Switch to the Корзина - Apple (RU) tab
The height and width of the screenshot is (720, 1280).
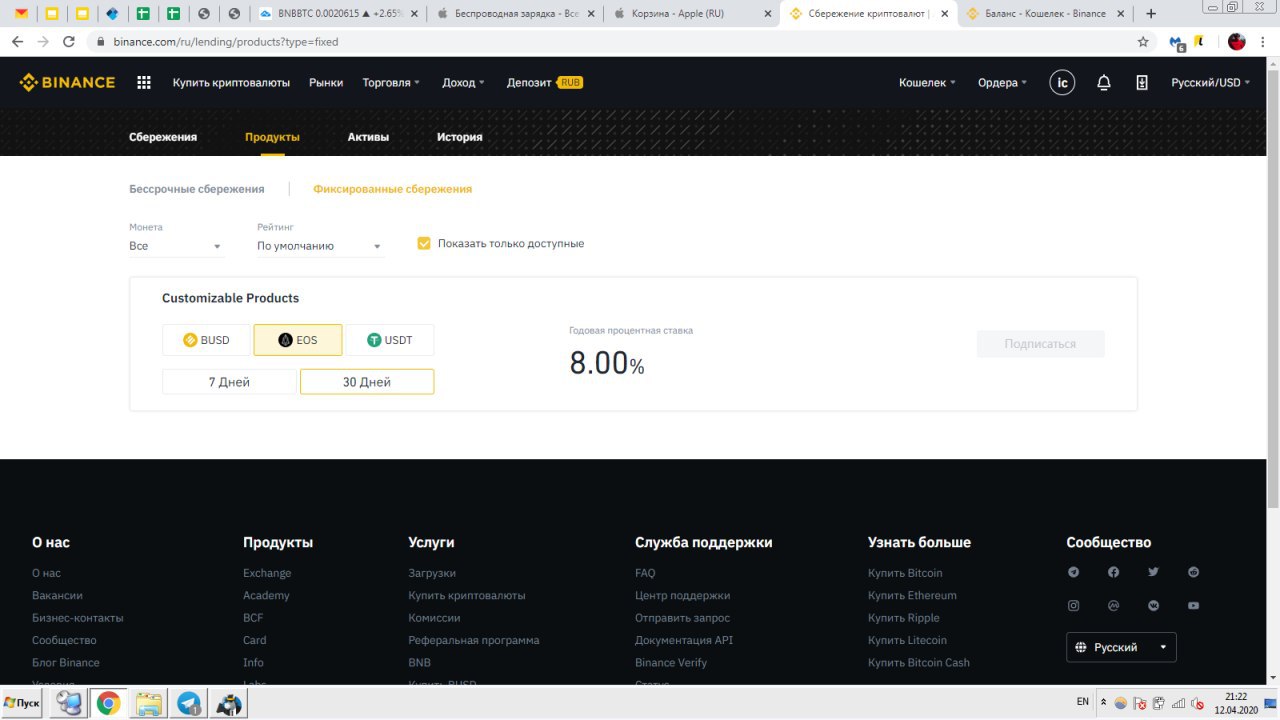pos(690,14)
